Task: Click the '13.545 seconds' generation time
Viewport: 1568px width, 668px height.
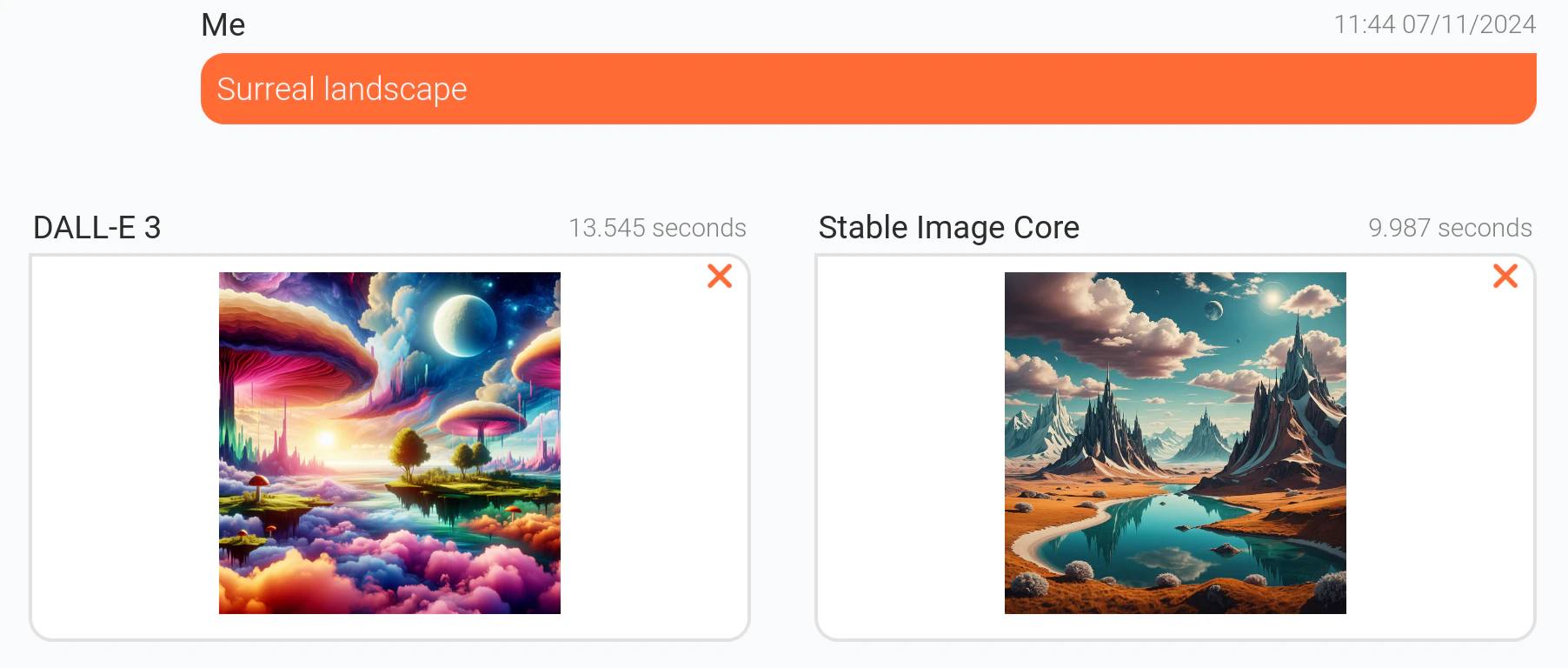Action: point(658,227)
